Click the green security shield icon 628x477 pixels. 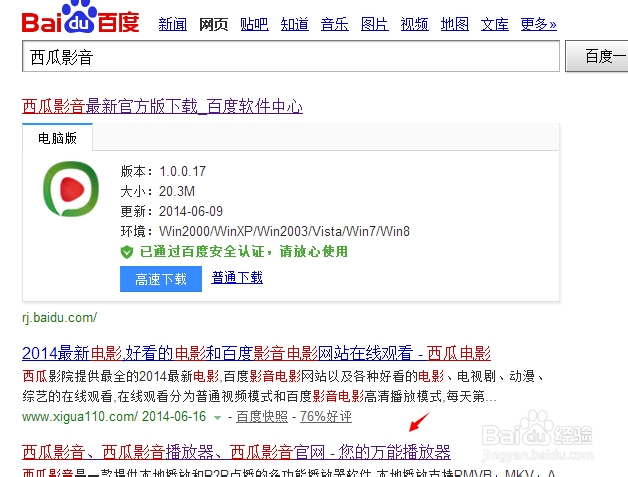coord(127,252)
